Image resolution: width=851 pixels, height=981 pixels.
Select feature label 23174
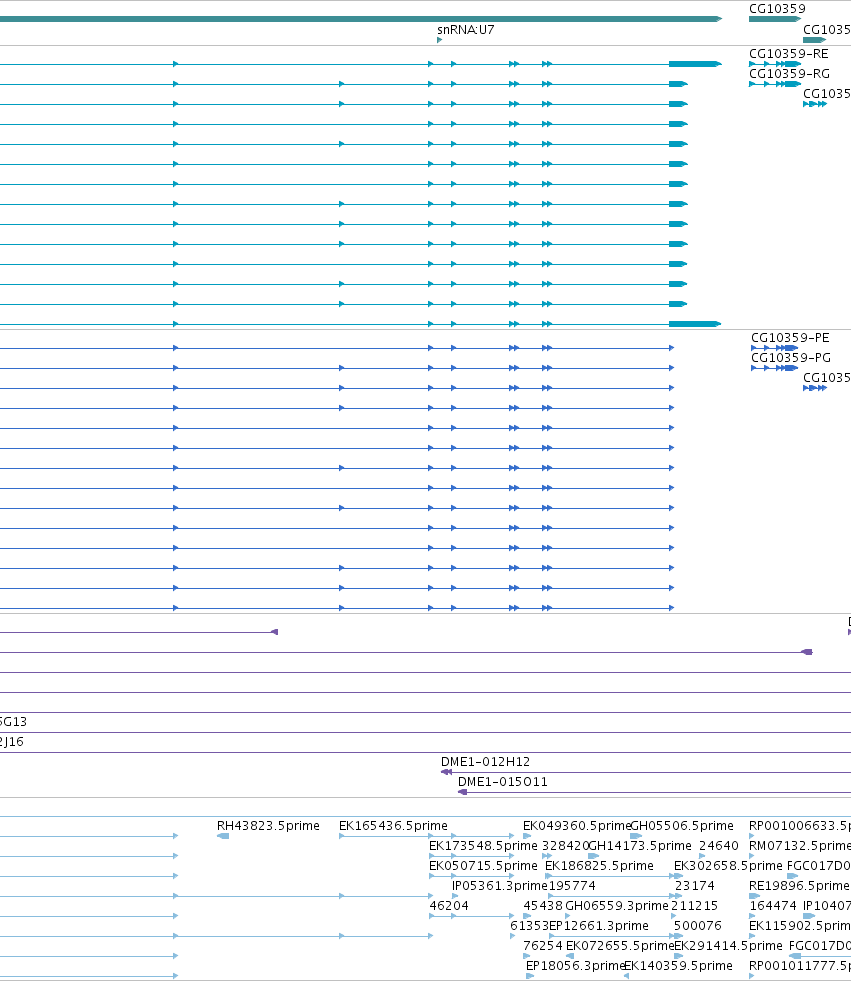695,886
